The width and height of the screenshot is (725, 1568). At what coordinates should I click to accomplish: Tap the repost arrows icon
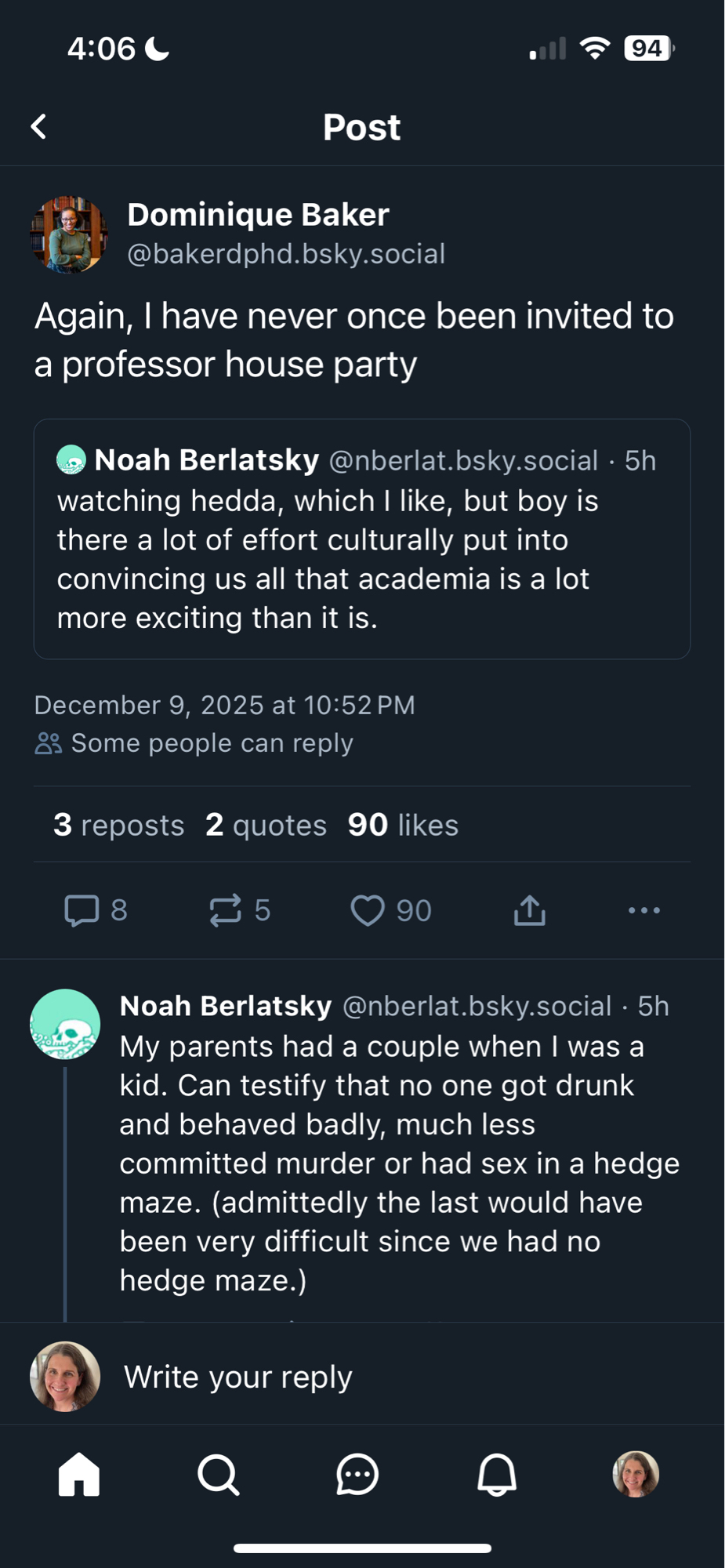coord(225,910)
